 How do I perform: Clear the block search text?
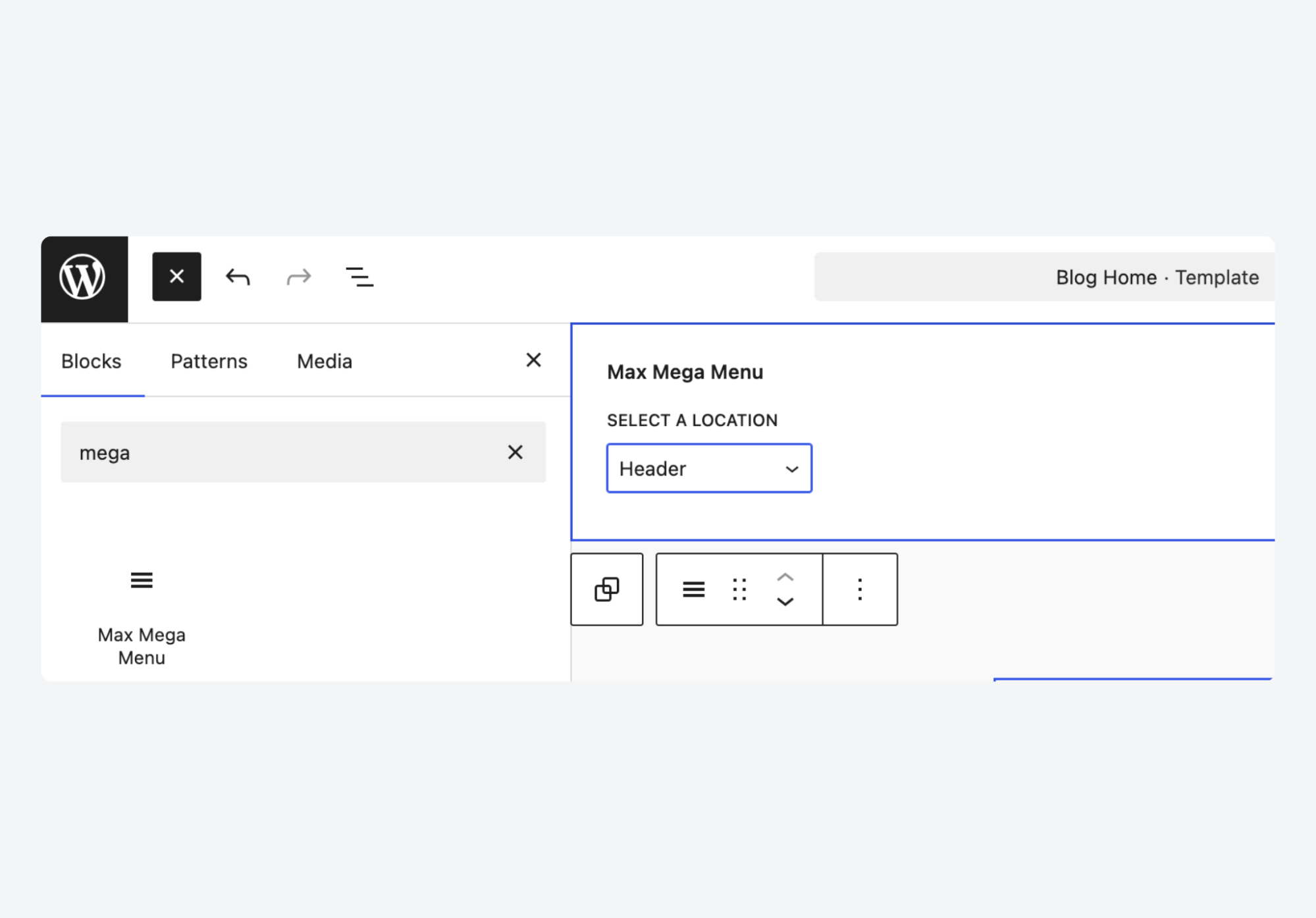coord(515,452)
